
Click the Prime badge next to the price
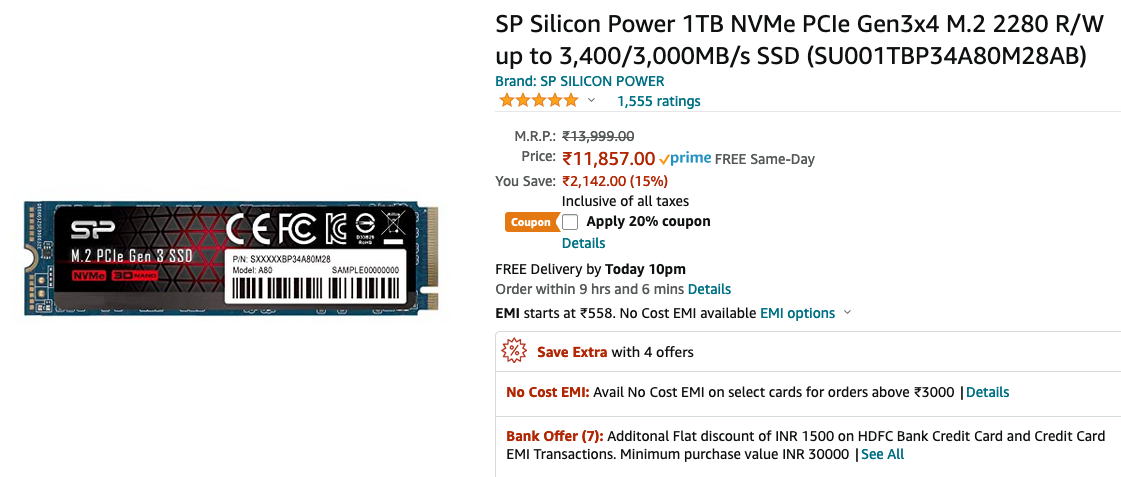(x=685, y=158)
